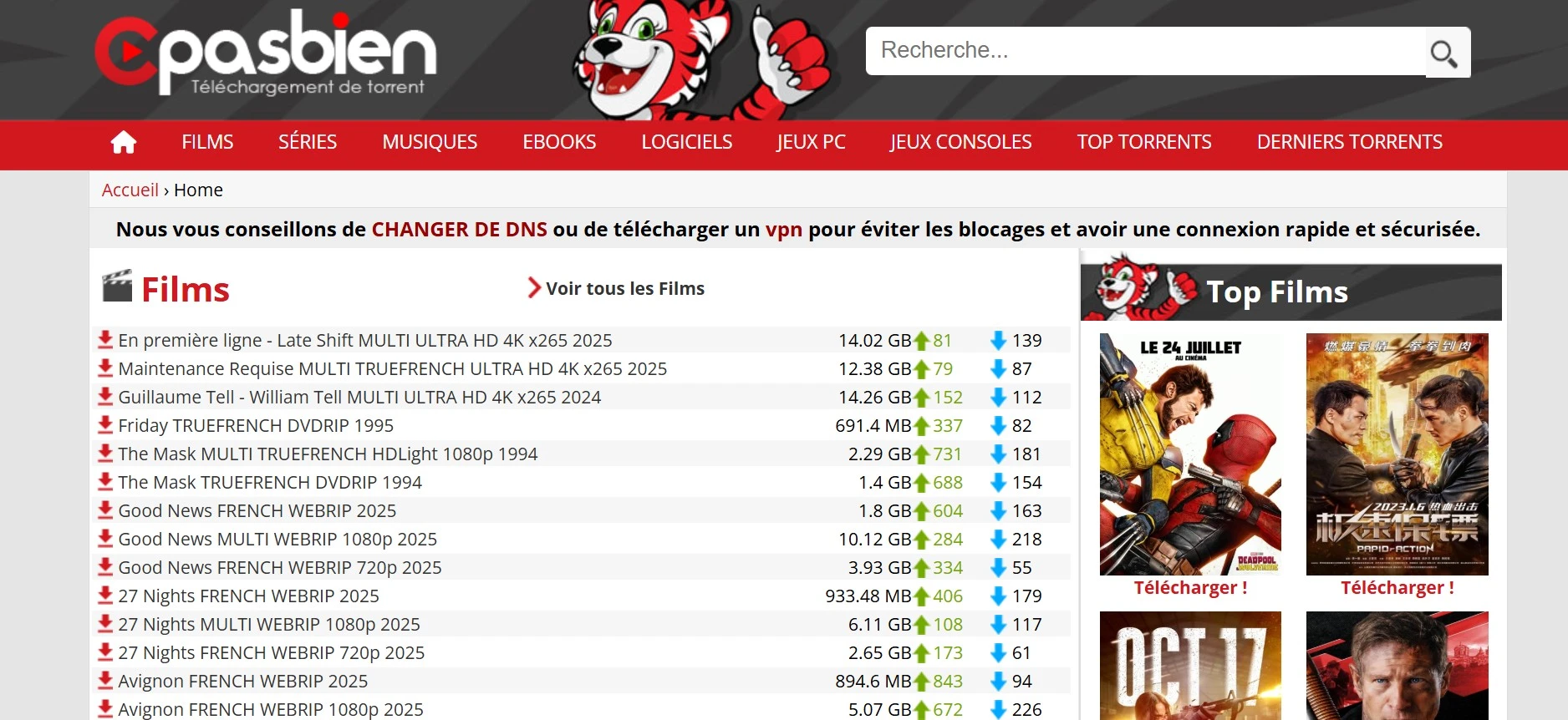This screenshot has width=1568, height=720.
Task: Click the download icon next to Maintenance Requise
Action: (x=105, y=368)
